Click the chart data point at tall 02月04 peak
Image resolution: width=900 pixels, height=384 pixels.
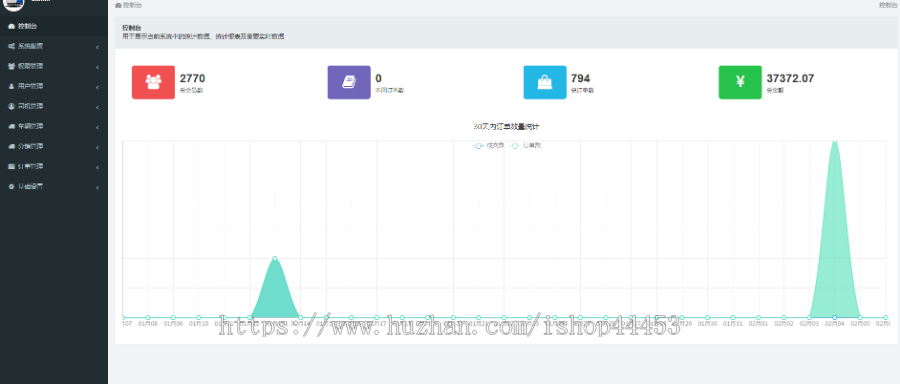click(835, 141)
